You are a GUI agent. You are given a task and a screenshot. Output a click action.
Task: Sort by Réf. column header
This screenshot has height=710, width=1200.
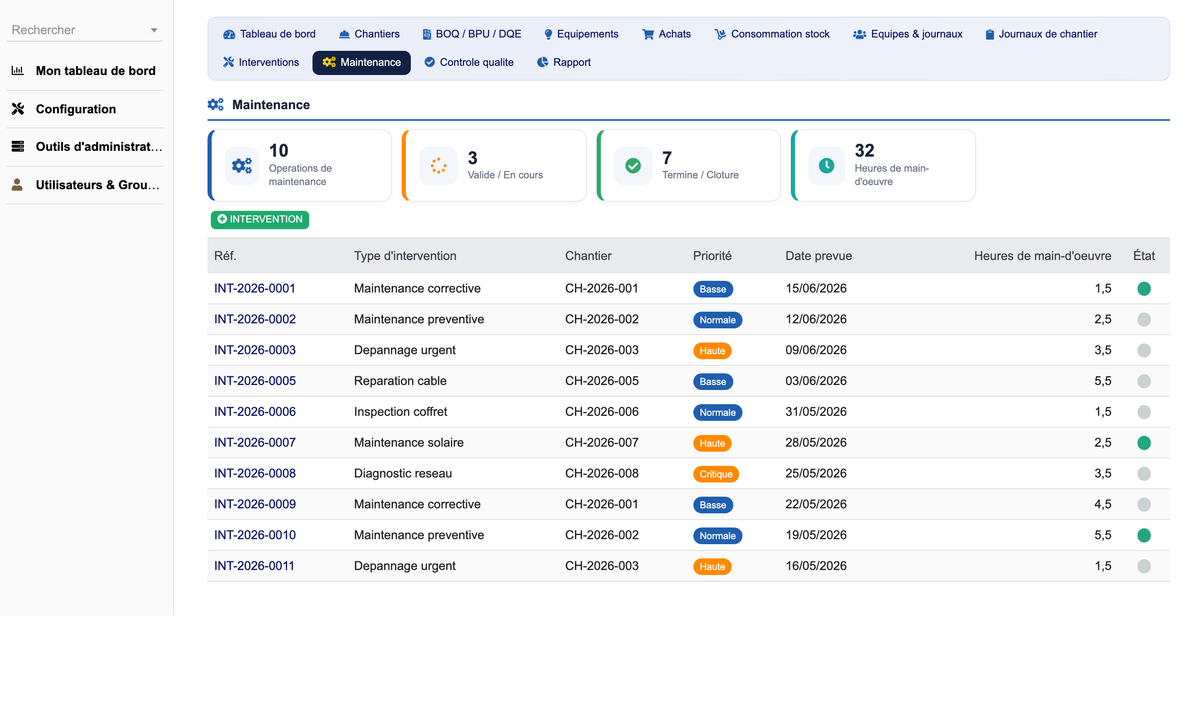(225, 256)
